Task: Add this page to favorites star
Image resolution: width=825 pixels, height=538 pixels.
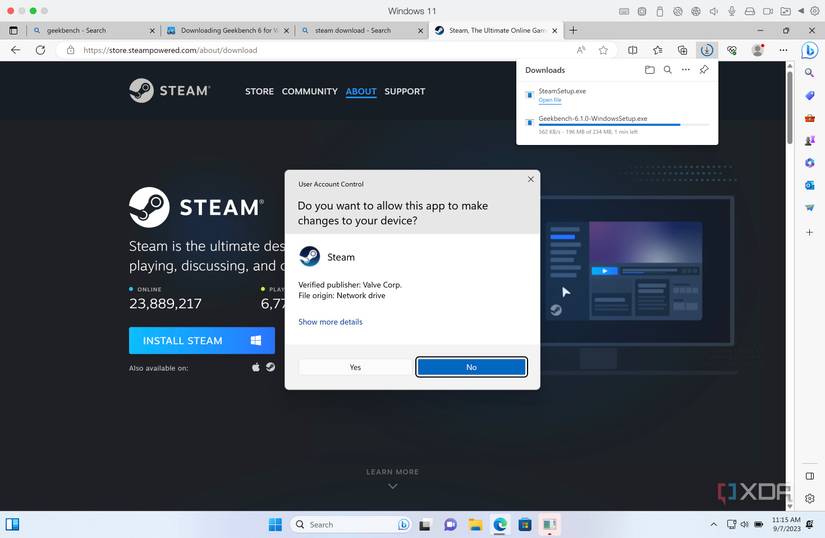Action: click(603, 50)
